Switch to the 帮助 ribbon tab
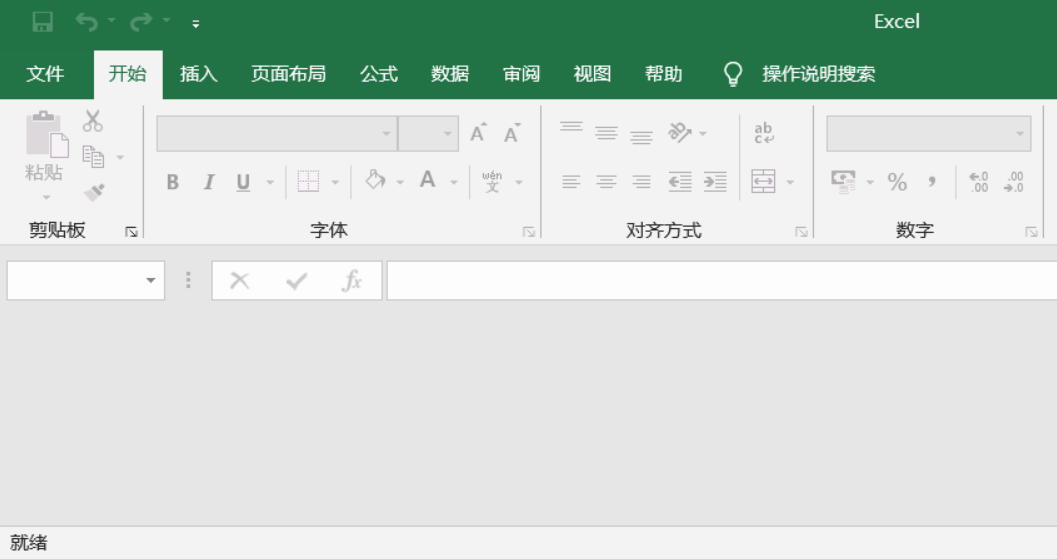The width and height of the screenshot is (1057, 559). pyautogui.click(x=664, y=73)
